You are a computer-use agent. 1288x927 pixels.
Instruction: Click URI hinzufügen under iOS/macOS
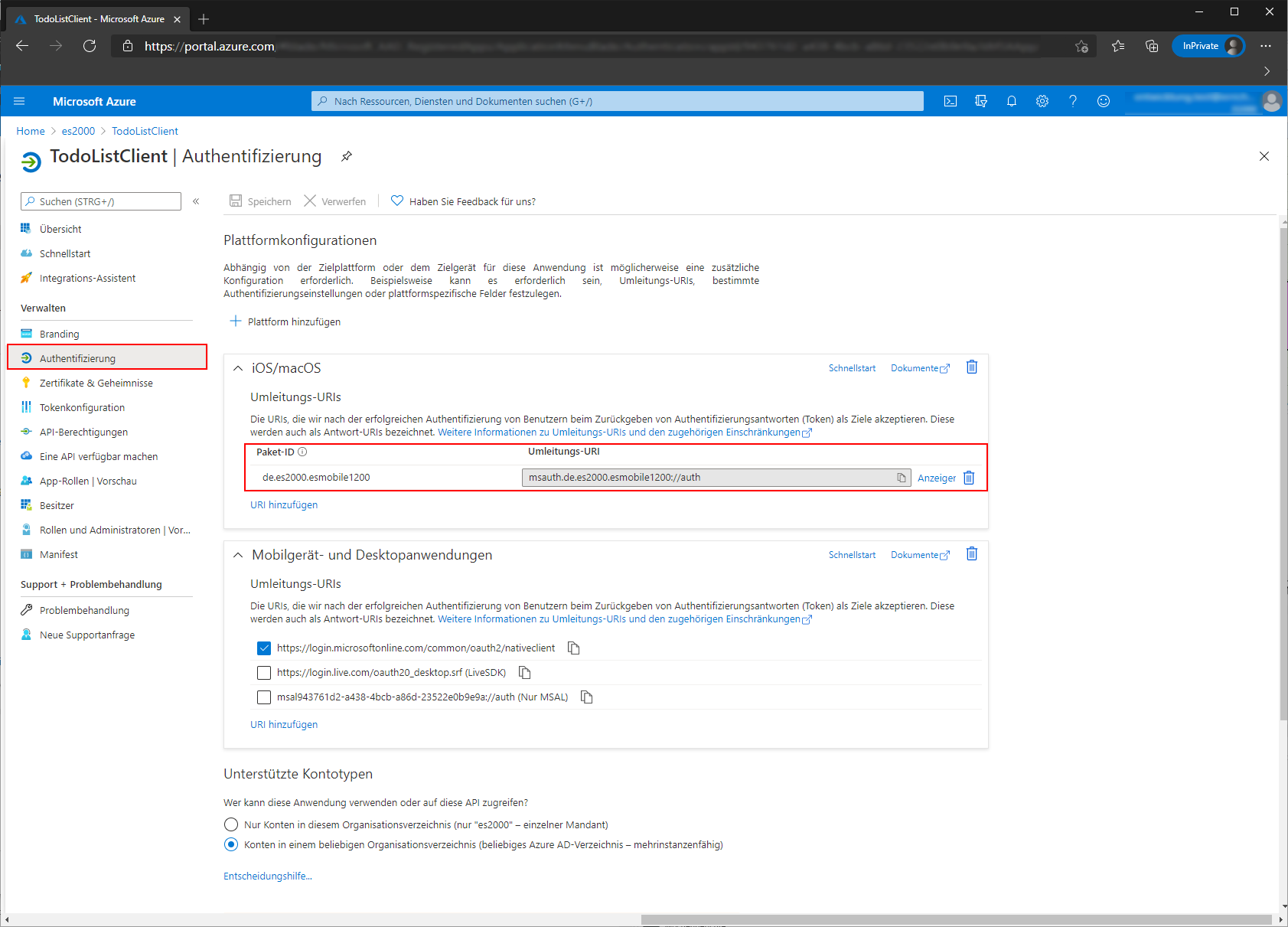point(284,504)
